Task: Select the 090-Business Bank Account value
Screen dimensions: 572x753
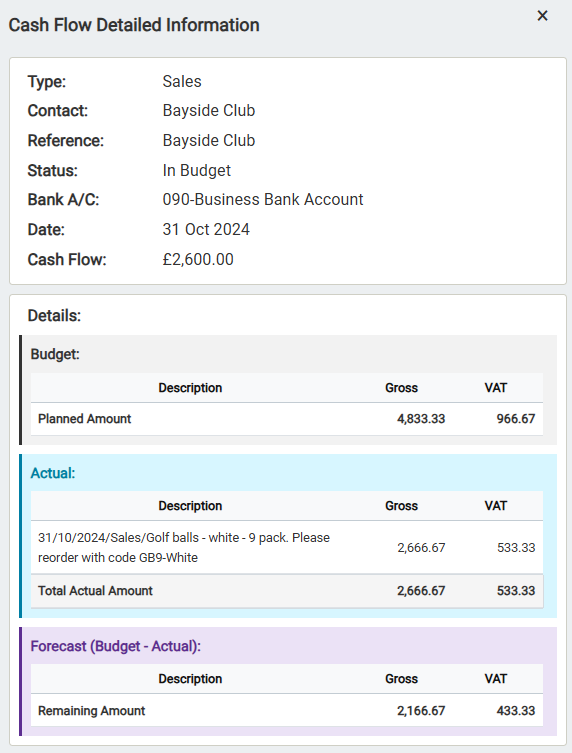Action: coord(263,199)
